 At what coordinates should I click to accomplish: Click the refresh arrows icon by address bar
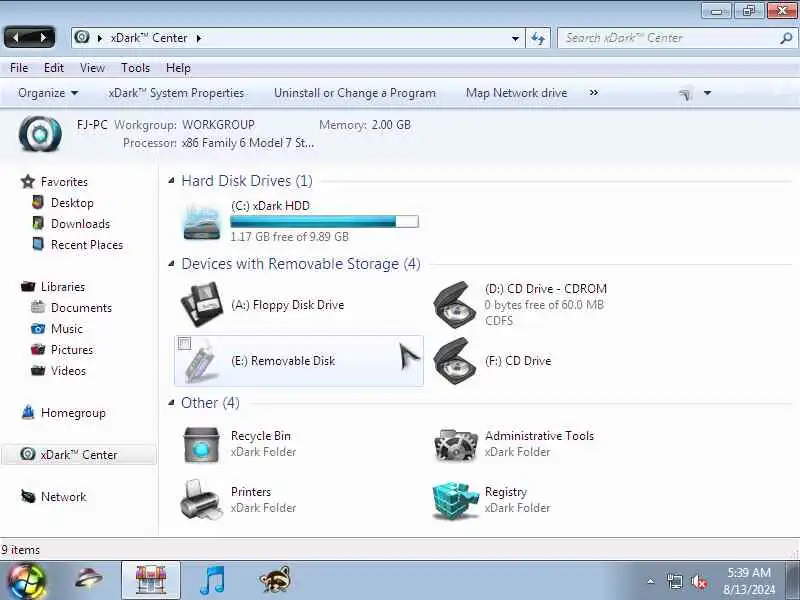tap(538, 38)
